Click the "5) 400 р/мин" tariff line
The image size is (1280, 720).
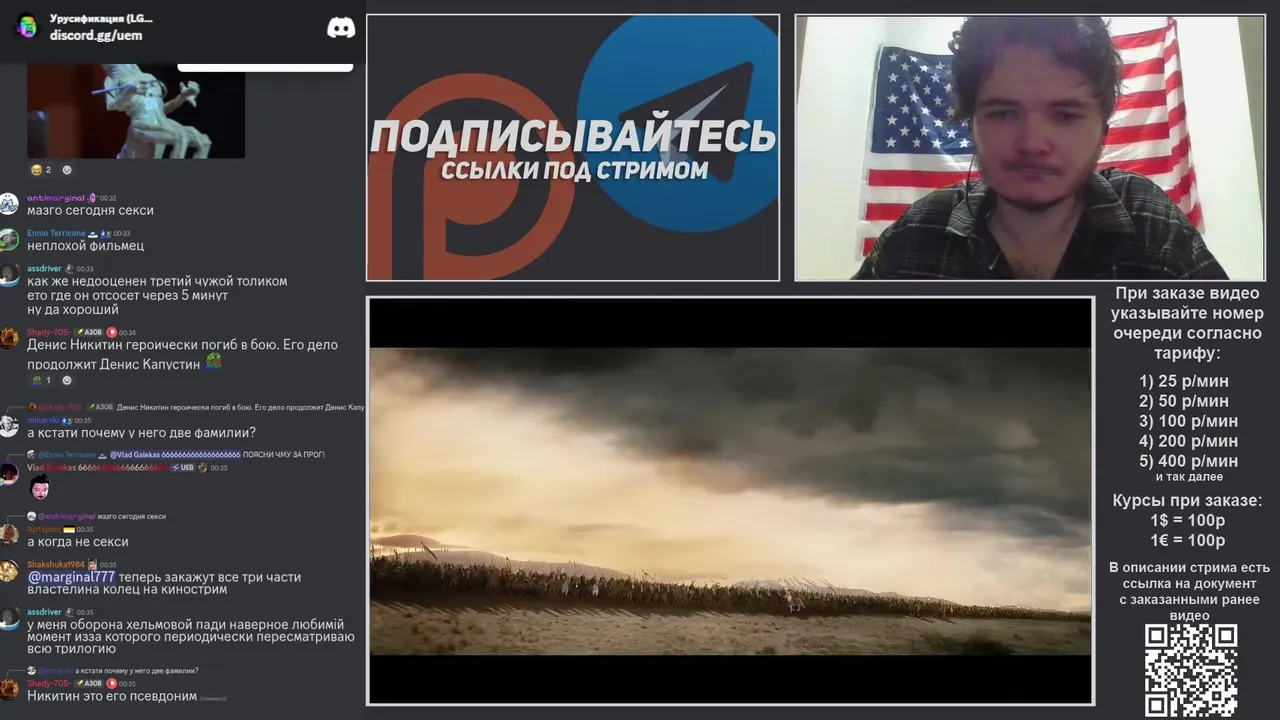1188,461
